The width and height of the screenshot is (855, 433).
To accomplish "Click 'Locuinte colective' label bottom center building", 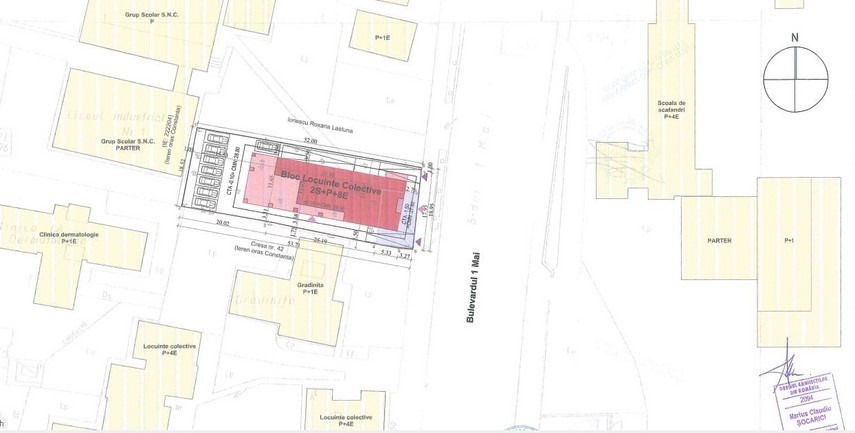I will 346,420.
